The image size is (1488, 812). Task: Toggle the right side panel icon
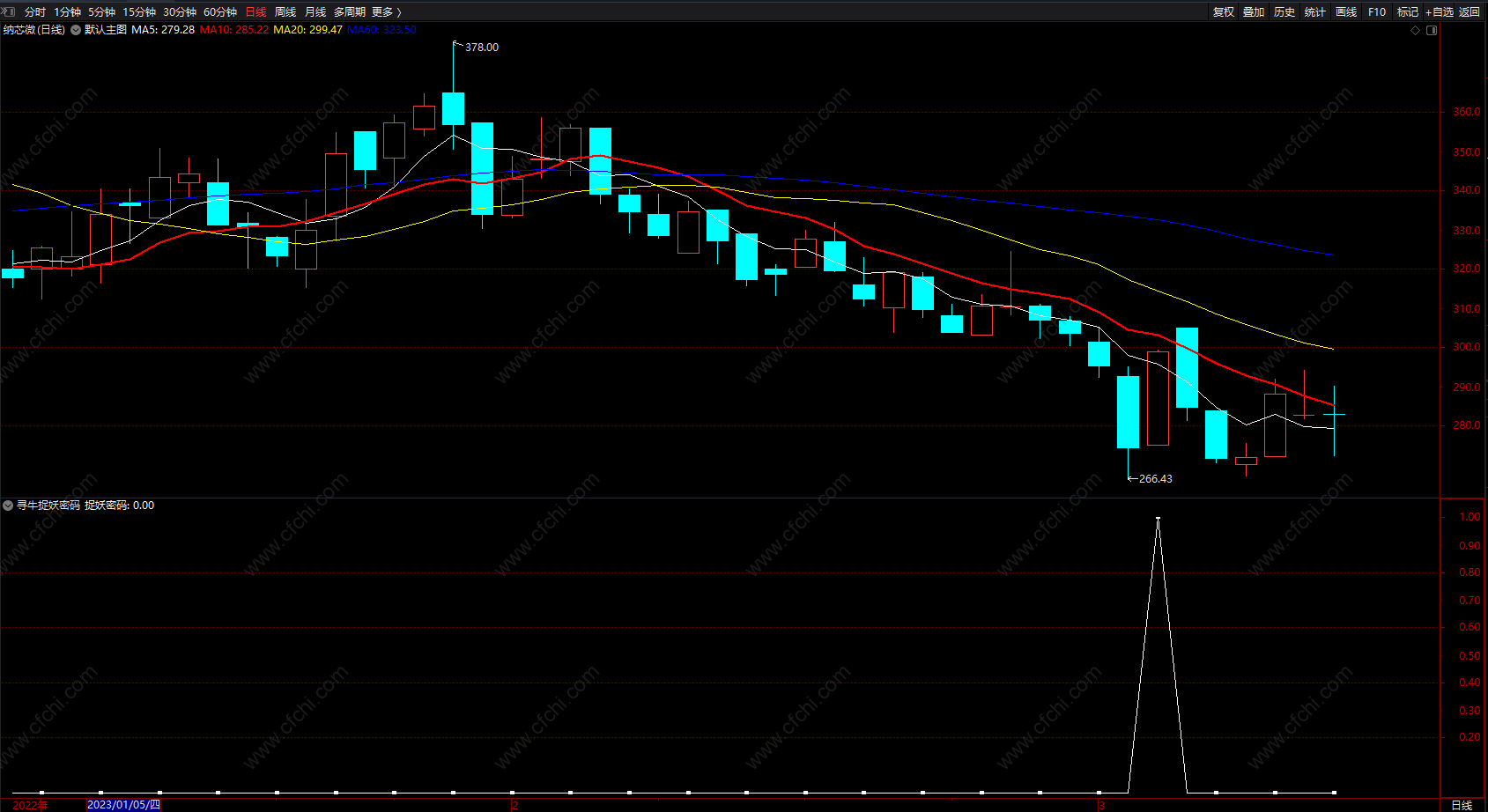(1432, 30)
